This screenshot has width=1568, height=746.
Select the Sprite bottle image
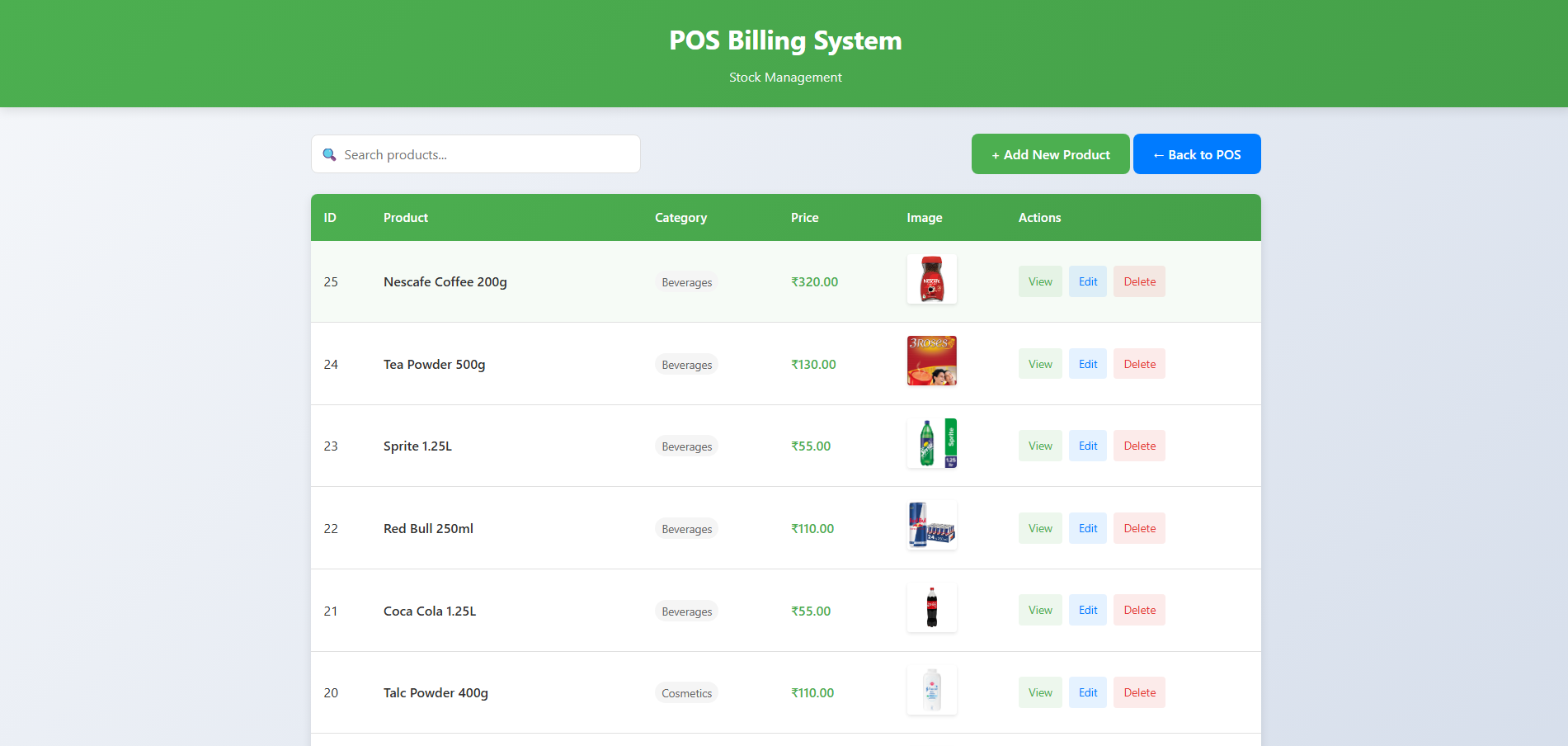[931, 443]
